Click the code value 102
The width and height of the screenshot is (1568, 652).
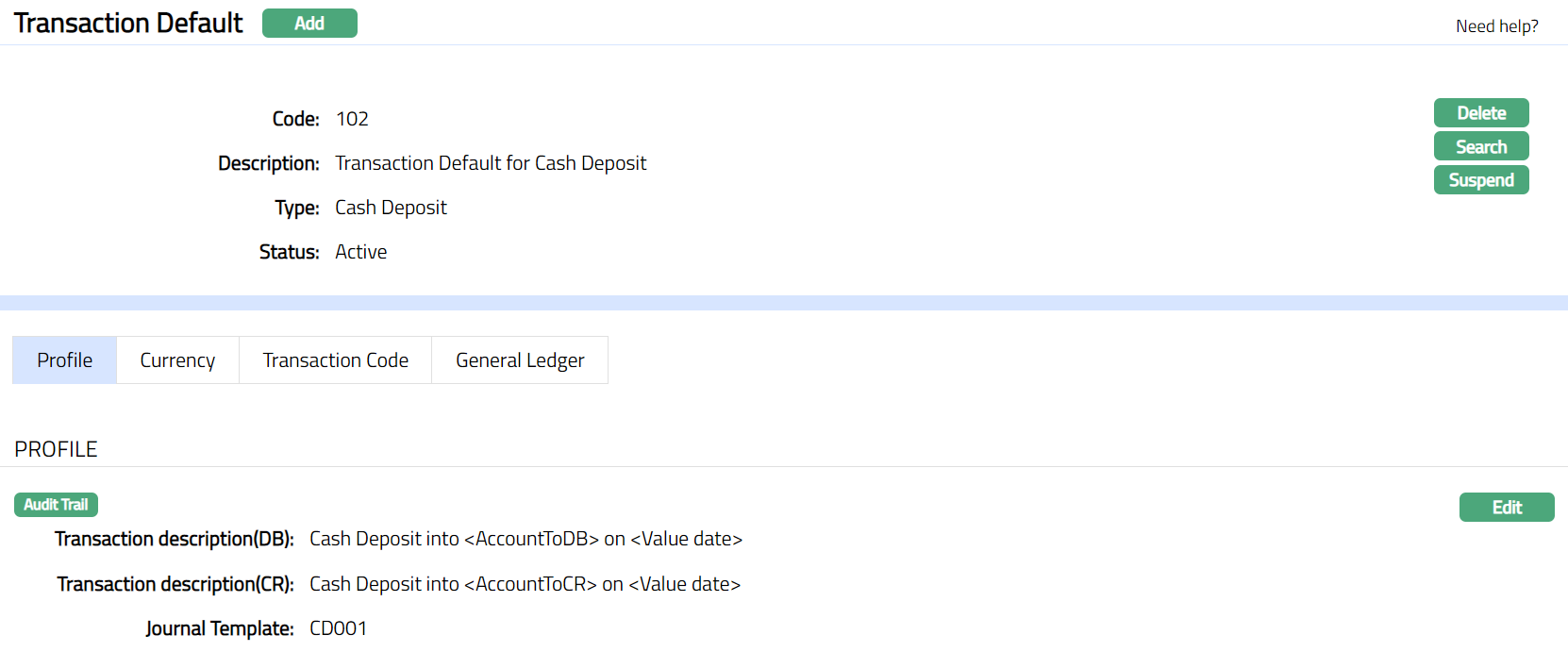(x=352, y=119)
